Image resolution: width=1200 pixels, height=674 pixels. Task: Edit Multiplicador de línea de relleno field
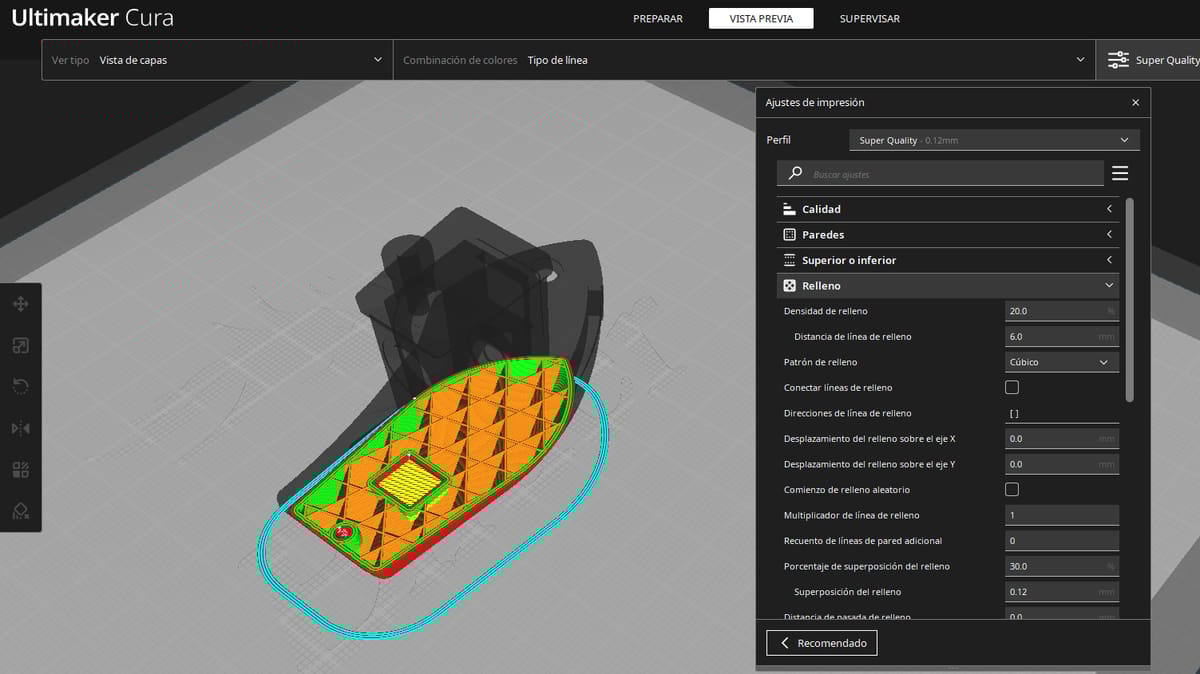[x=1061, y=515]
